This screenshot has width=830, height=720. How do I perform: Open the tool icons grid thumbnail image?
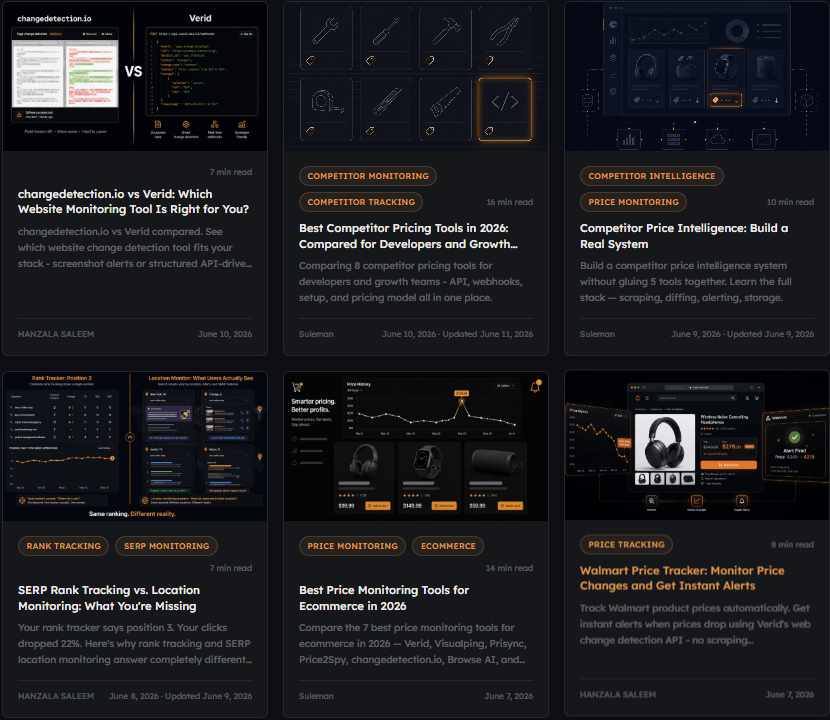[416, 76]
